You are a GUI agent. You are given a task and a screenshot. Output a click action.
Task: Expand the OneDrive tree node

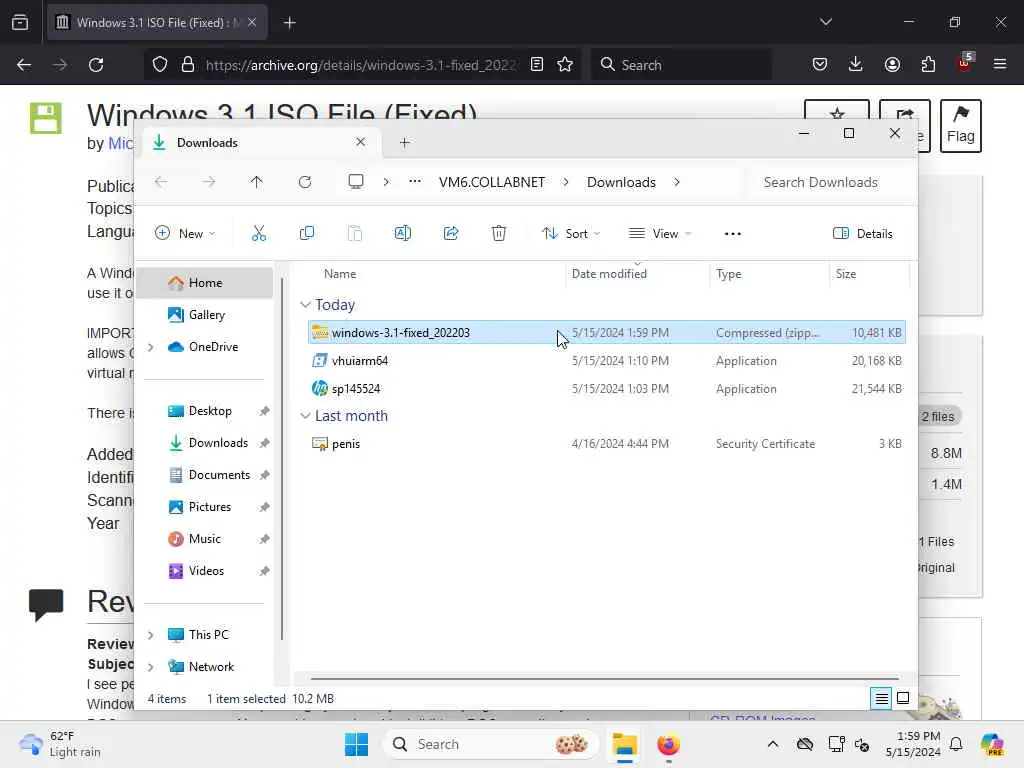tap(151, 347)
